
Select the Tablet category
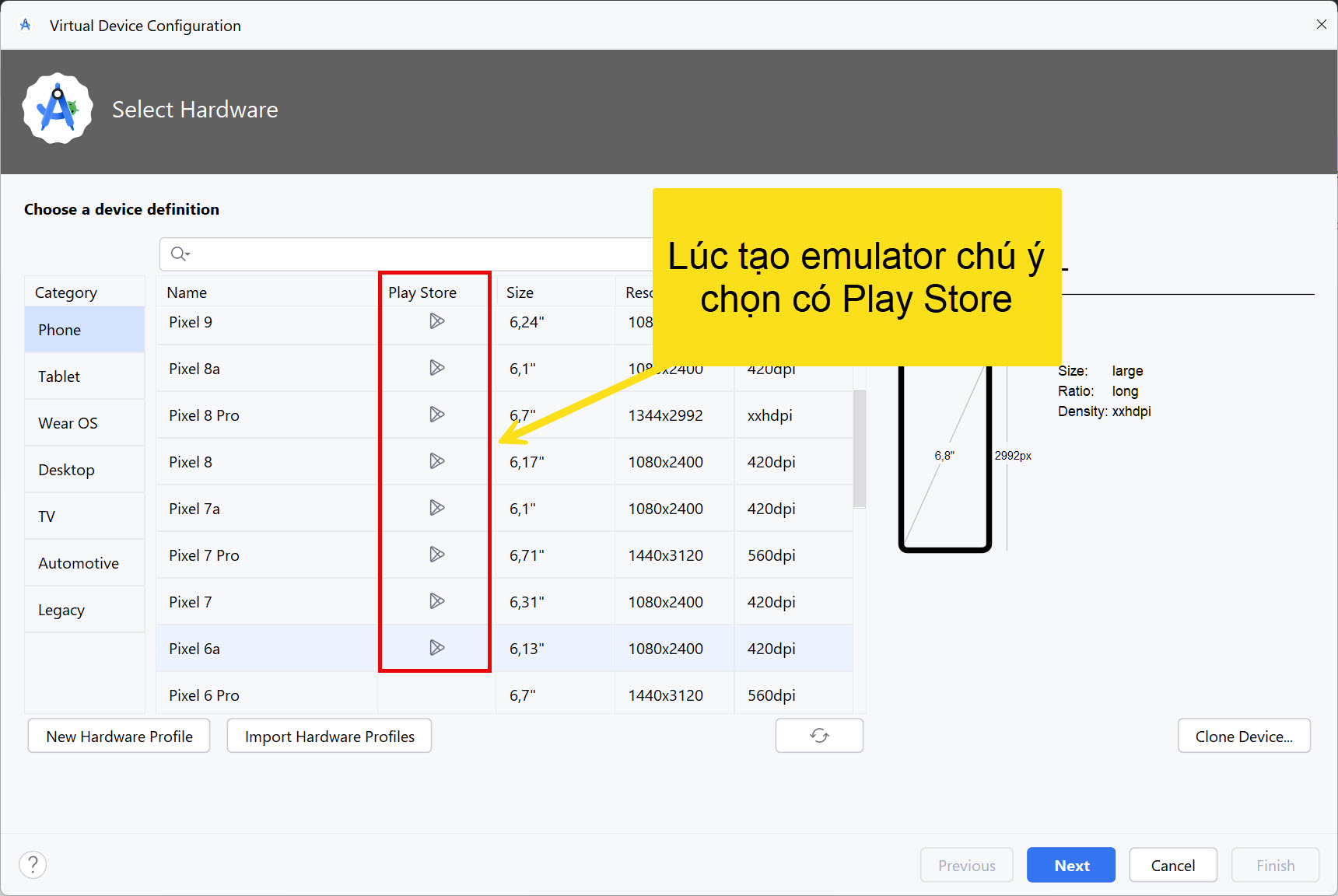(x=85, y=376)
